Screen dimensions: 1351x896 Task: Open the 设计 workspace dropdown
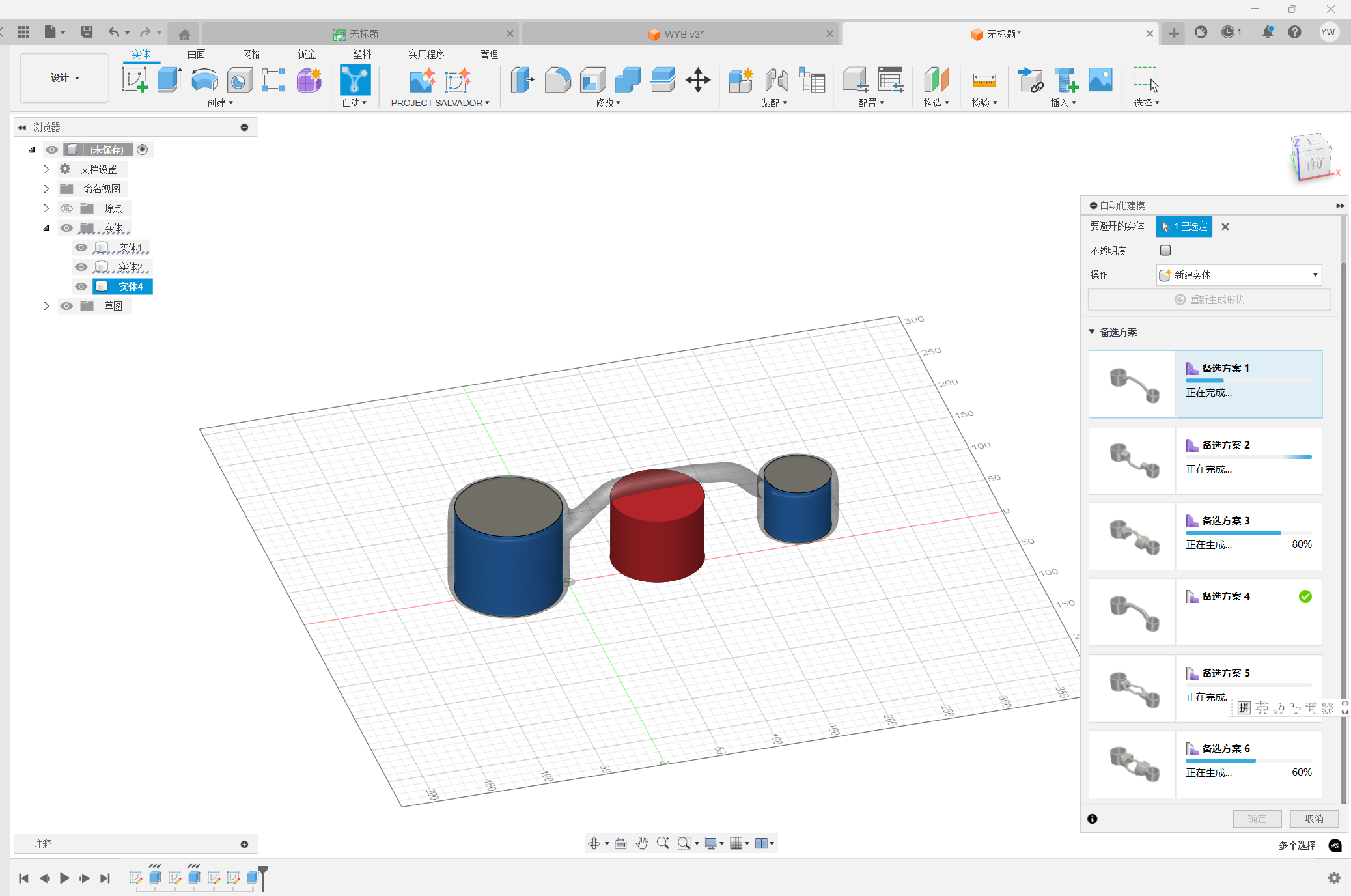coord(64,78)
